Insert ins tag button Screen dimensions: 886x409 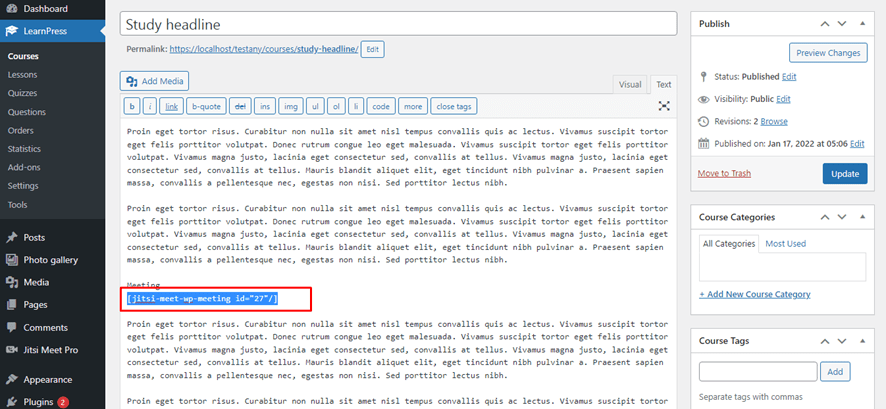coord(265,106)
